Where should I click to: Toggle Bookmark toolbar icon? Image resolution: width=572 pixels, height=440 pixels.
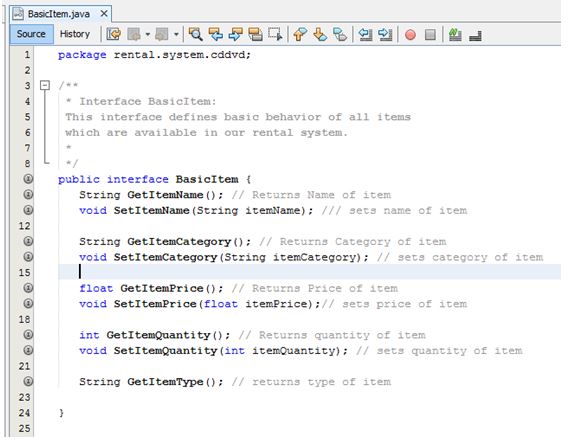[x=340, y=34]
